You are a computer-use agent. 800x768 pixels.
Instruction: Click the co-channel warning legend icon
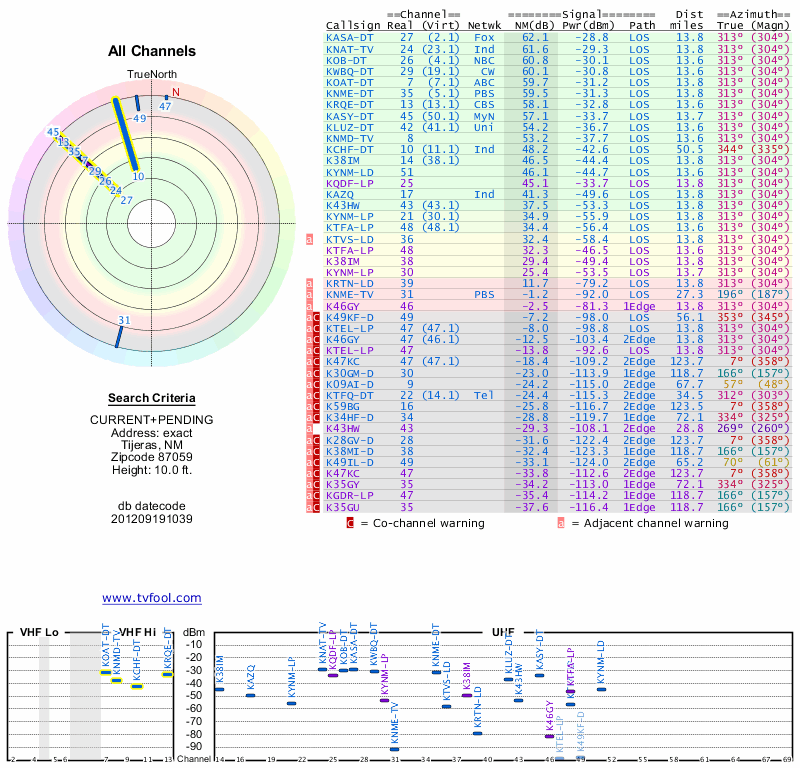[x=350, y=522]
